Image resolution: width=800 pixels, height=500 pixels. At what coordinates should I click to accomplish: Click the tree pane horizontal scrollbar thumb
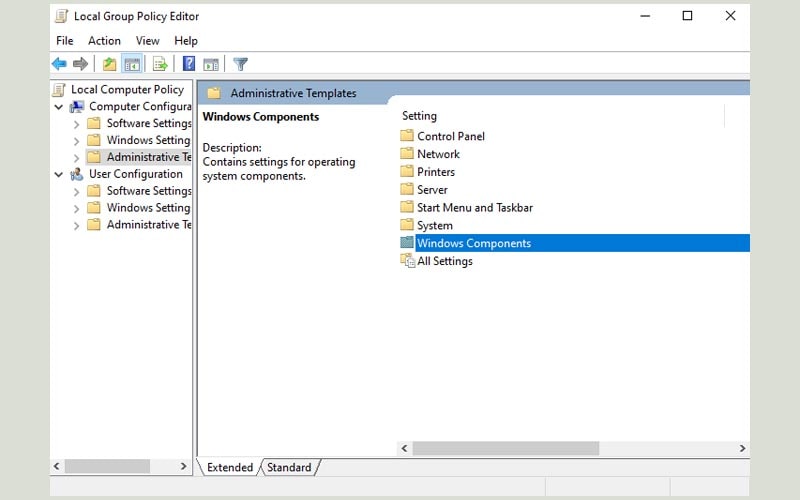point(107,466)
